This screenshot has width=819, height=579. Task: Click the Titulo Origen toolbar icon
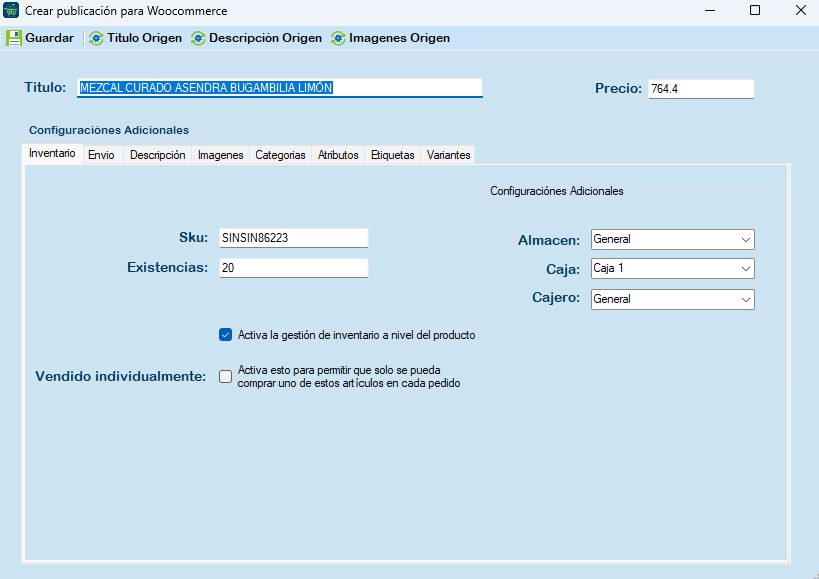(96, 38)
